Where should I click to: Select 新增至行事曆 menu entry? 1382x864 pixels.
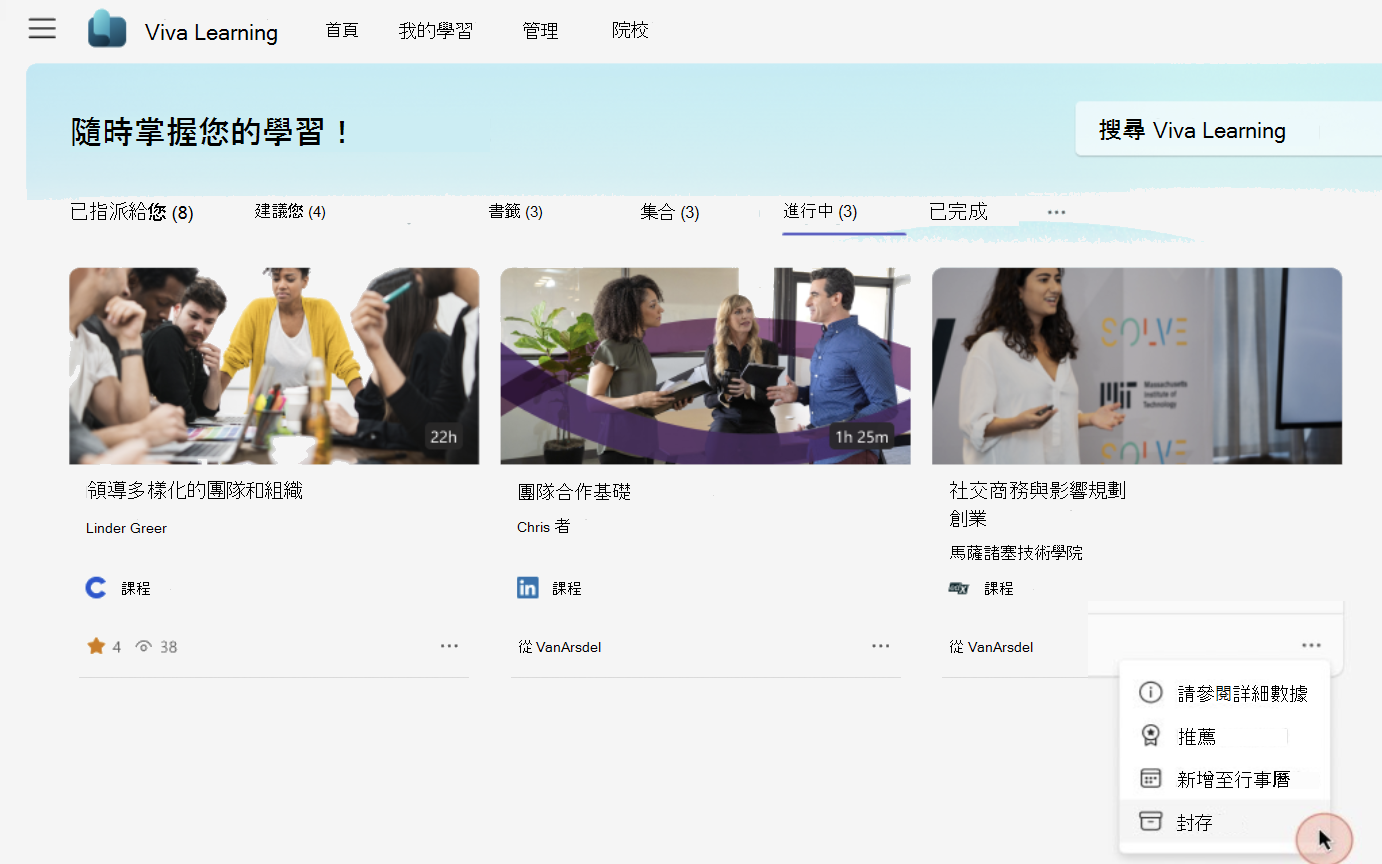tap(1224, 779)
